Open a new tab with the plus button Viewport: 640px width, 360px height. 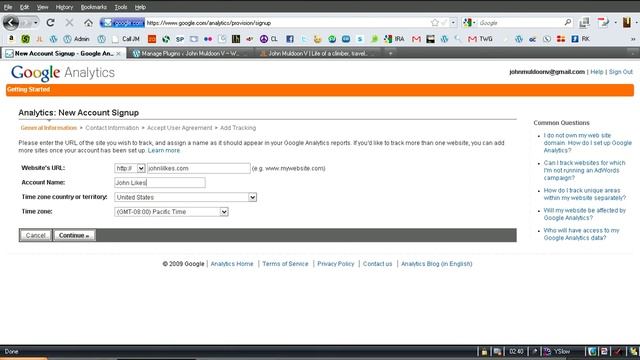[x=390, y=53]
